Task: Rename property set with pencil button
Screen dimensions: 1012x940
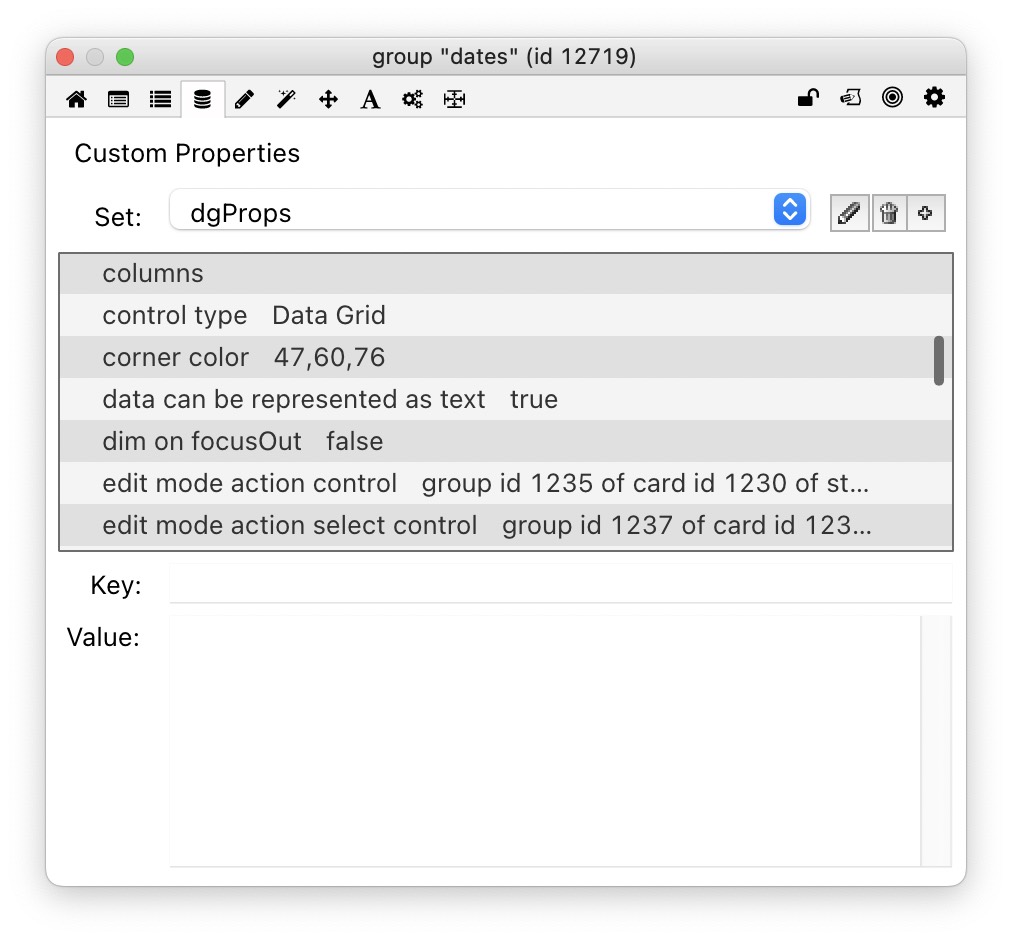Action: (850, 213)
